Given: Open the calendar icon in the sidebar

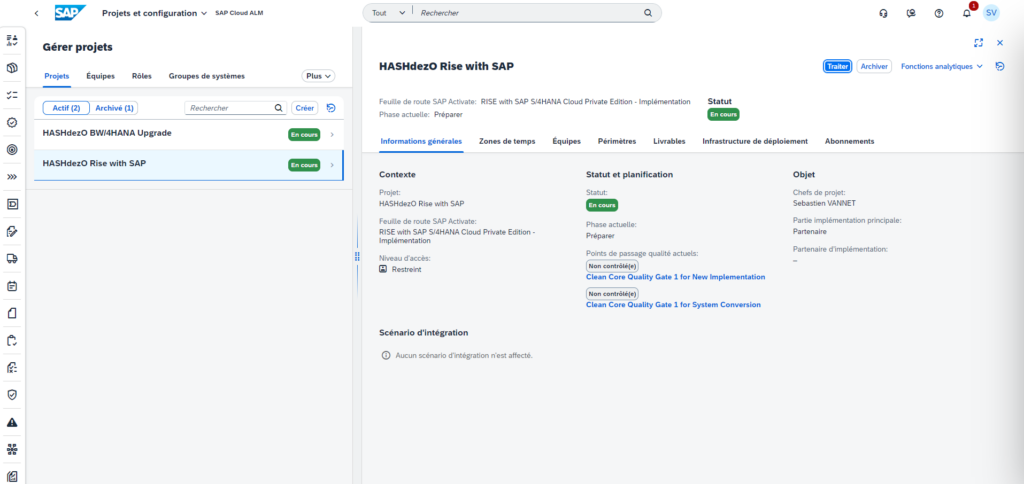Looking at the screenshot, I should (12, 286).
